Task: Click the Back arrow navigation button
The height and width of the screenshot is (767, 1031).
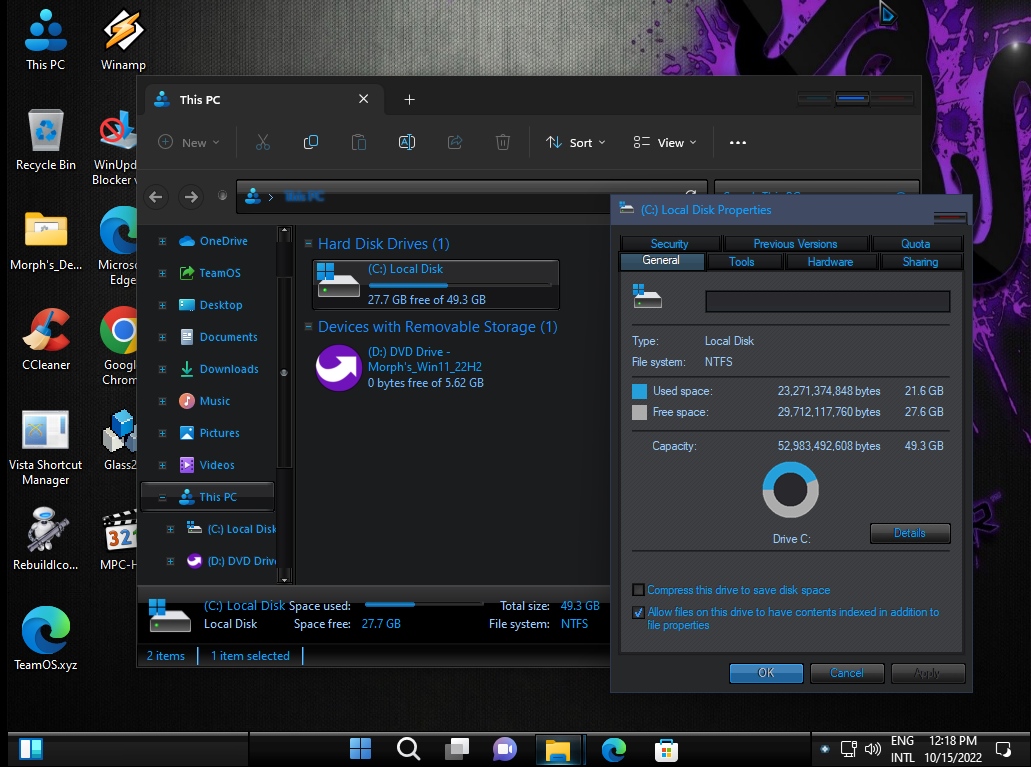Action: [x=156, y=197]
